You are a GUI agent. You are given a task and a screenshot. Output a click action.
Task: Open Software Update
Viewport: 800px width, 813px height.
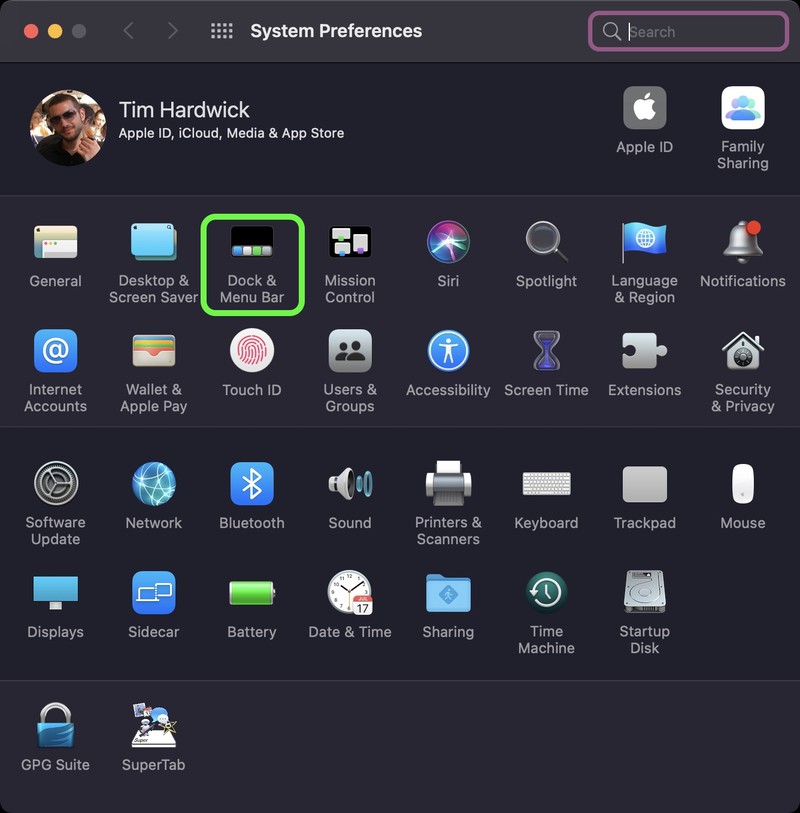pos(56,488)
